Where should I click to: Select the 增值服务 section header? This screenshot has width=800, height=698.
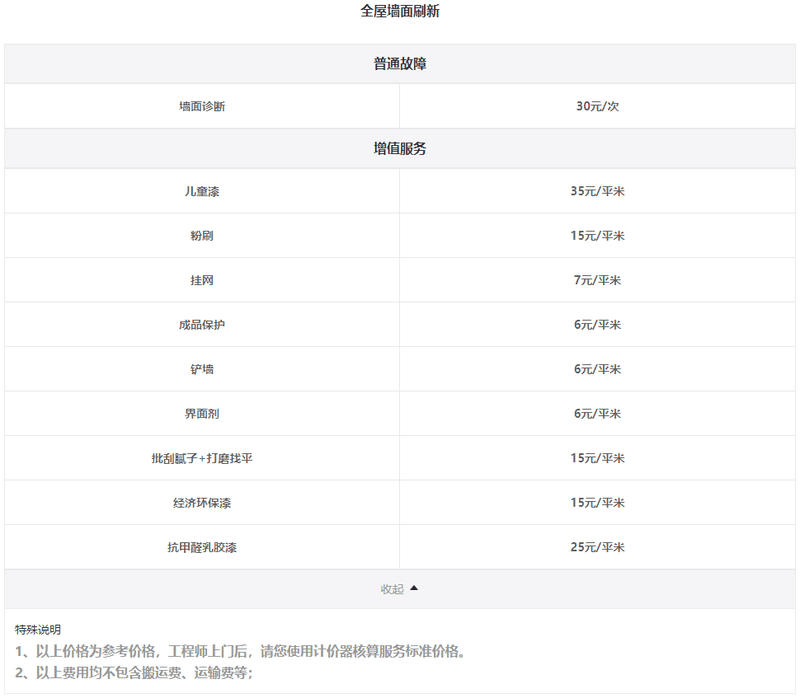coord(400,148)
